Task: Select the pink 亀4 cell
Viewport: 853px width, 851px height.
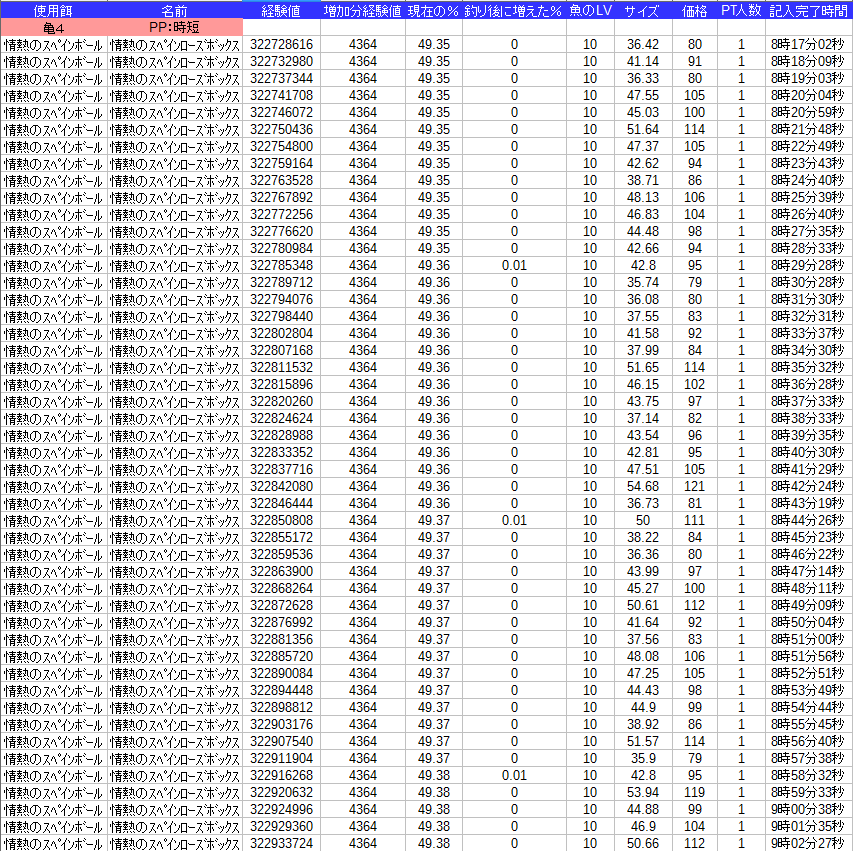Action: click(53, 27)
